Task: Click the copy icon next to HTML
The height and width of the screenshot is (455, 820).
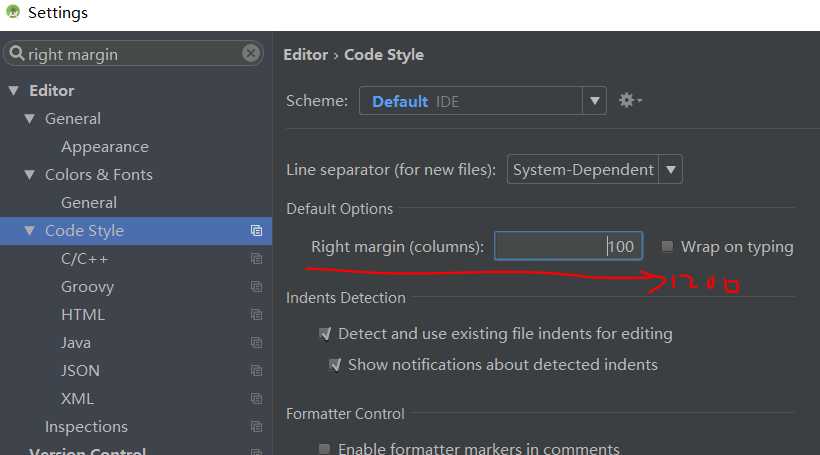Action: click(256, 314)
